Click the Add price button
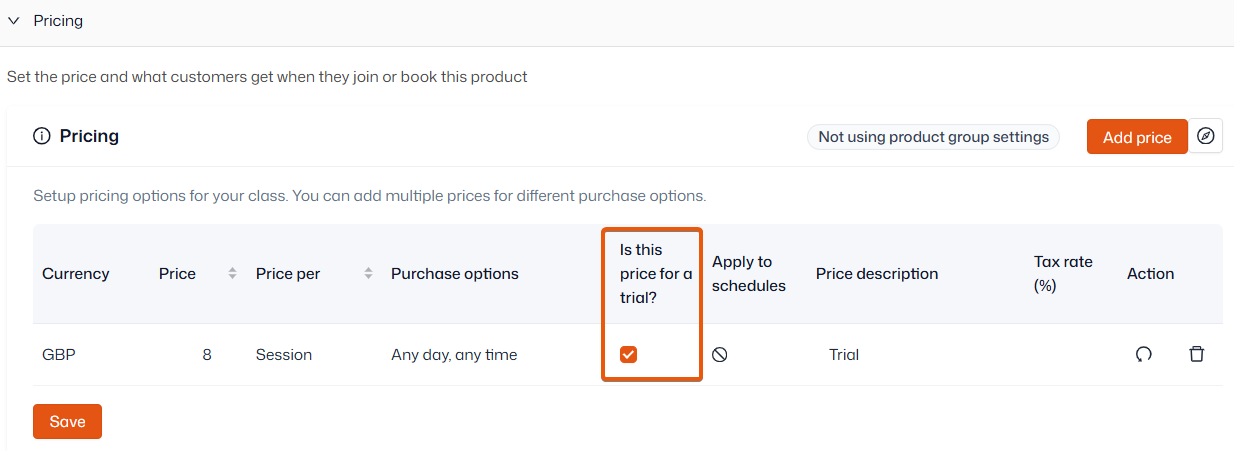Viewport: 1234px width, 451px height. click(x=1137, y=137)
